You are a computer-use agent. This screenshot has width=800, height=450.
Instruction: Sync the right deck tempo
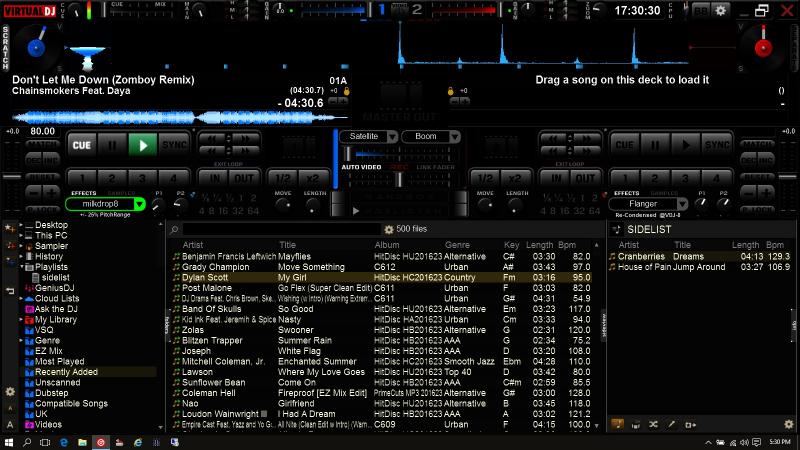pos(717,145)
